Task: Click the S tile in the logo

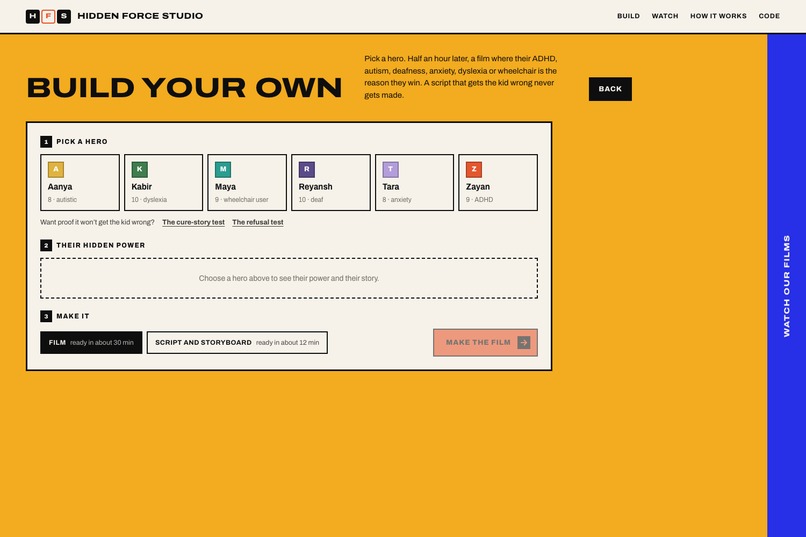Action: point(64,16)
